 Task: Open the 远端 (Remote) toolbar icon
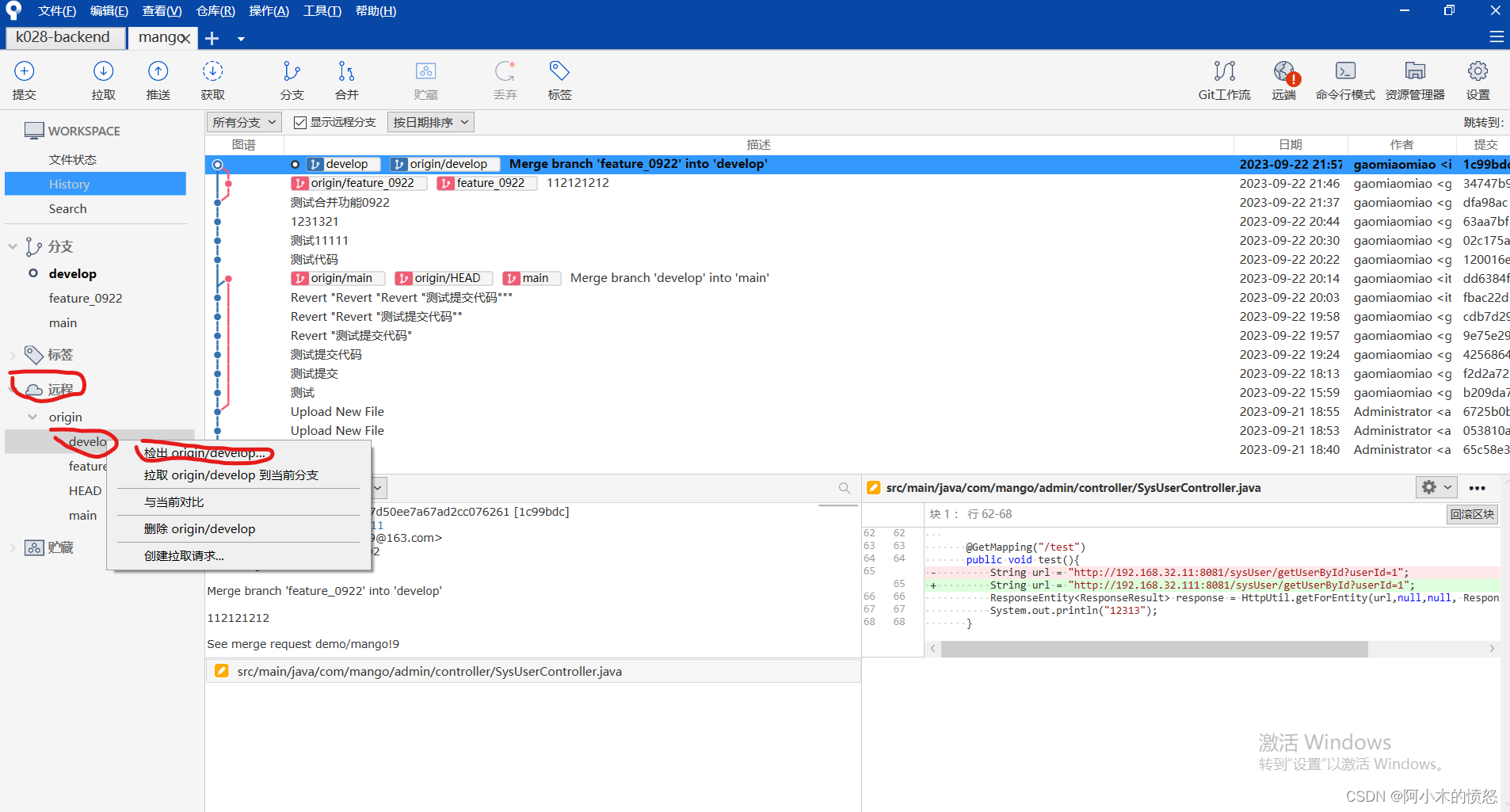1283,80
